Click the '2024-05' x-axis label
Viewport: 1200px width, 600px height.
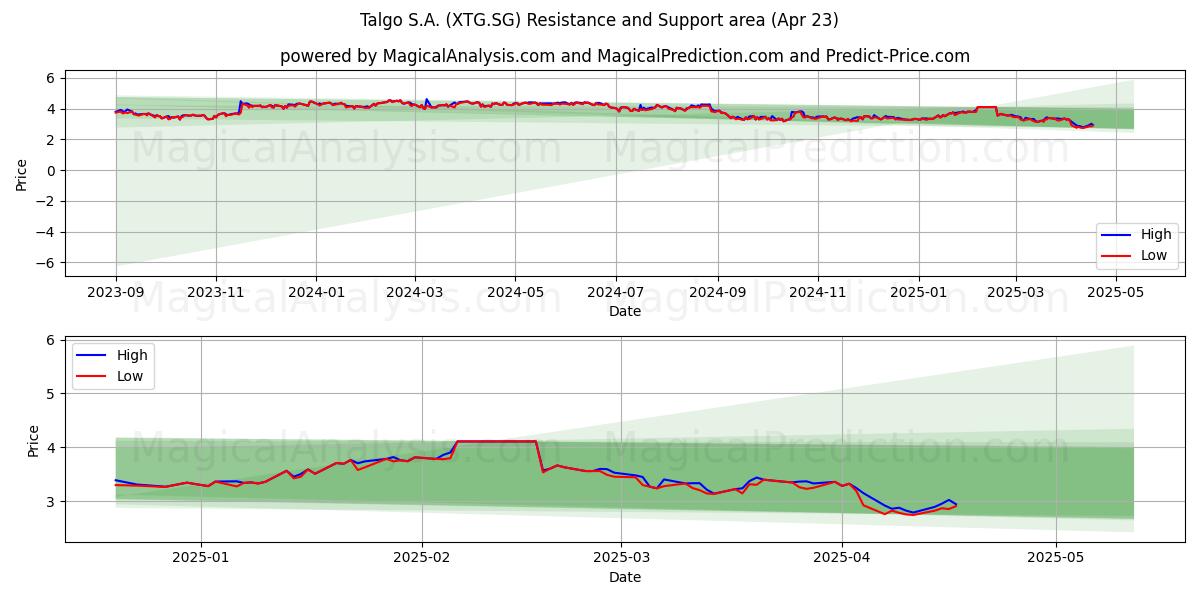click(515, 293)
